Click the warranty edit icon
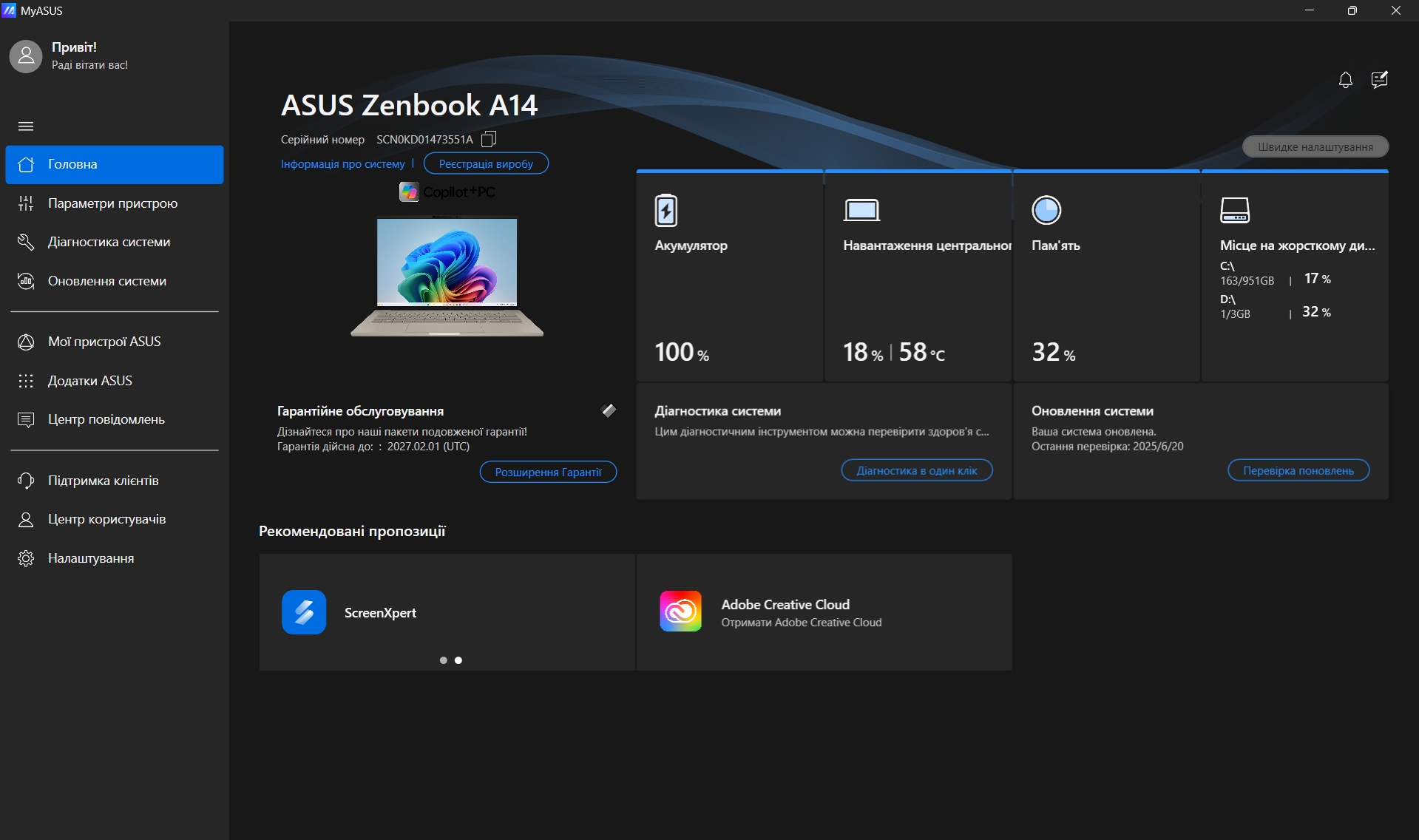 (609, 410)
